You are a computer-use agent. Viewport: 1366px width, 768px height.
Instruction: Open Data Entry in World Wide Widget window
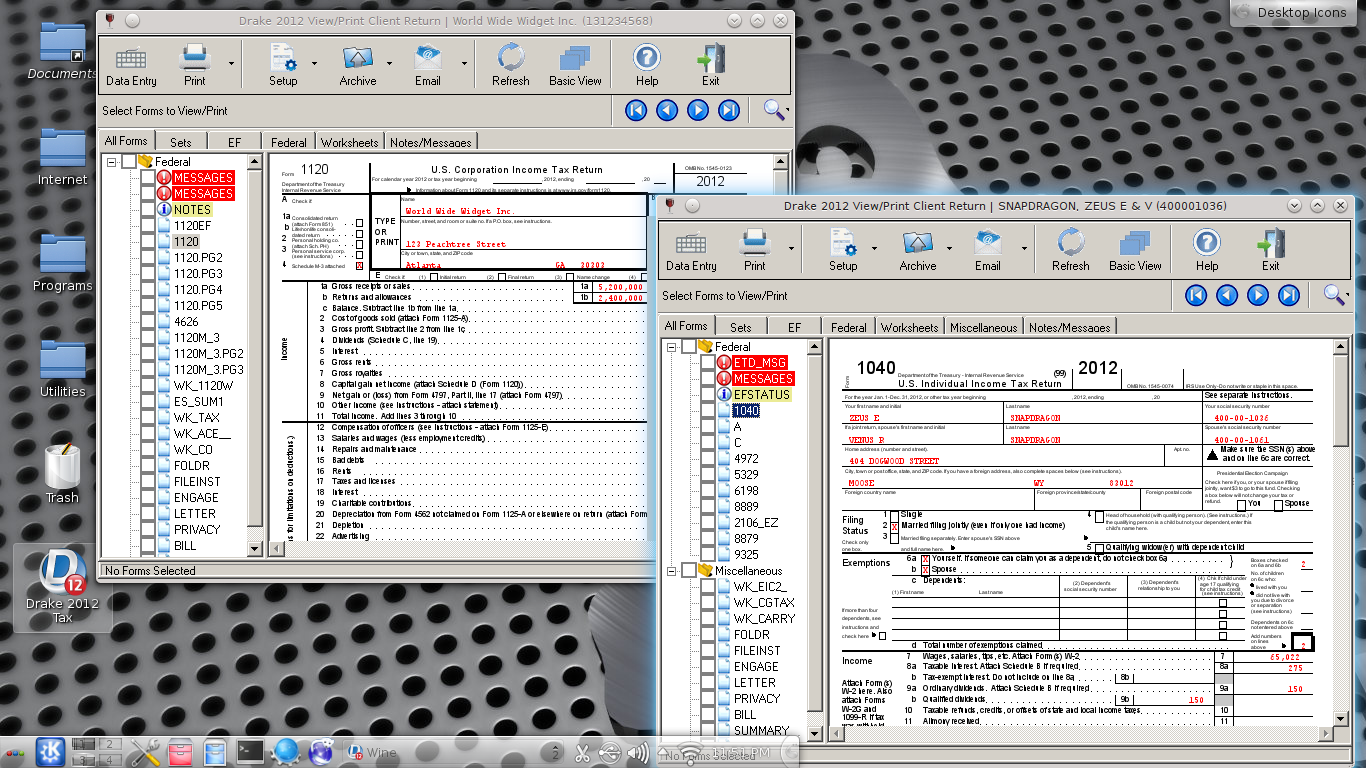coord(131,65)
